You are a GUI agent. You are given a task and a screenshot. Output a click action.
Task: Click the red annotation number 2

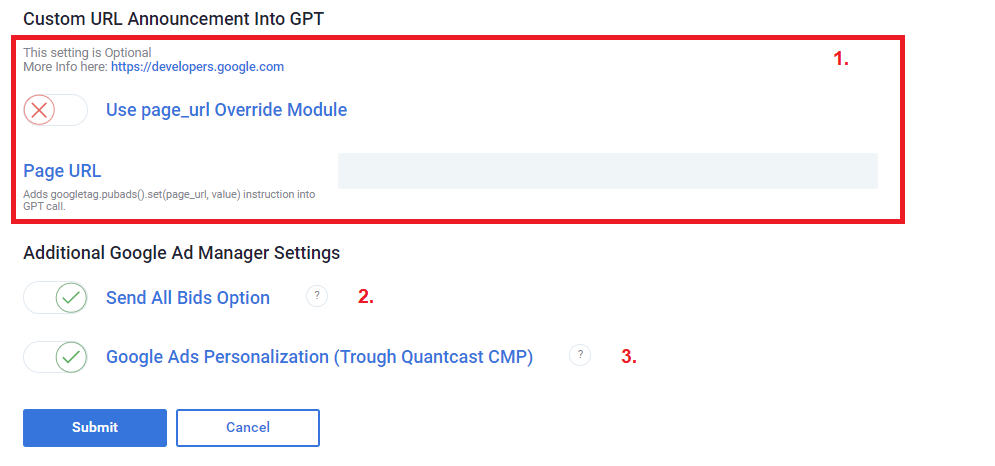[366, 296]
